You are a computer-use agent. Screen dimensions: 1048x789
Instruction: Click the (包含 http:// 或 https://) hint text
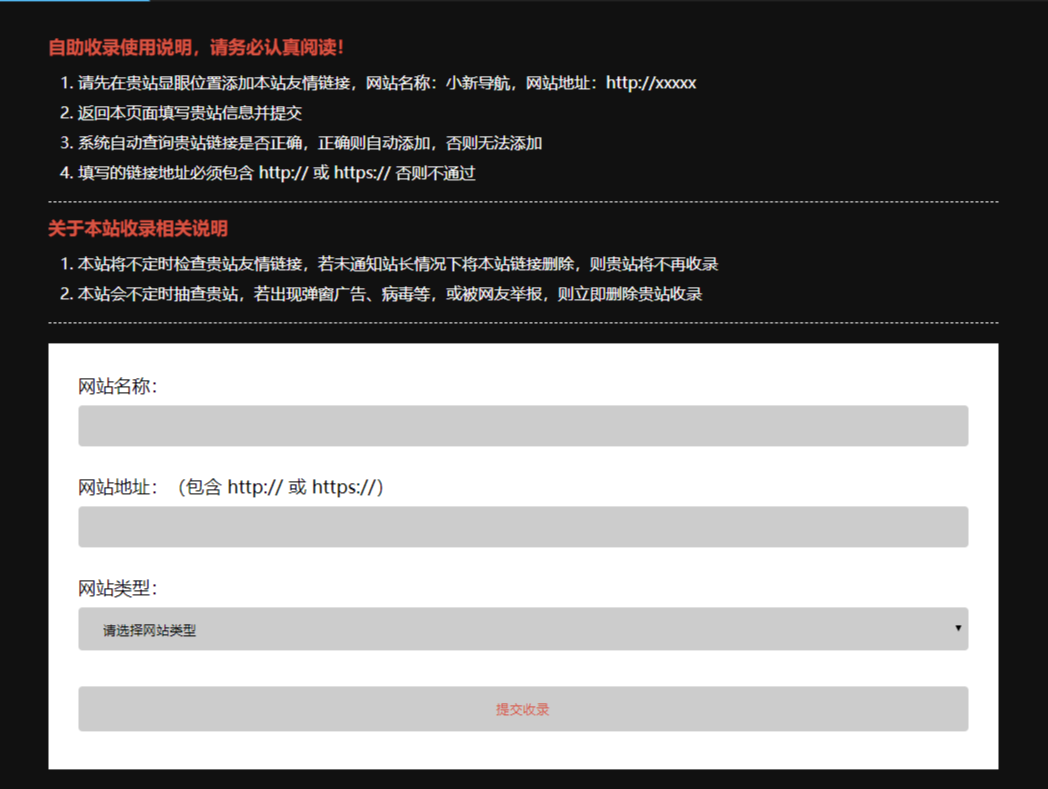click(x=281, y=488)
